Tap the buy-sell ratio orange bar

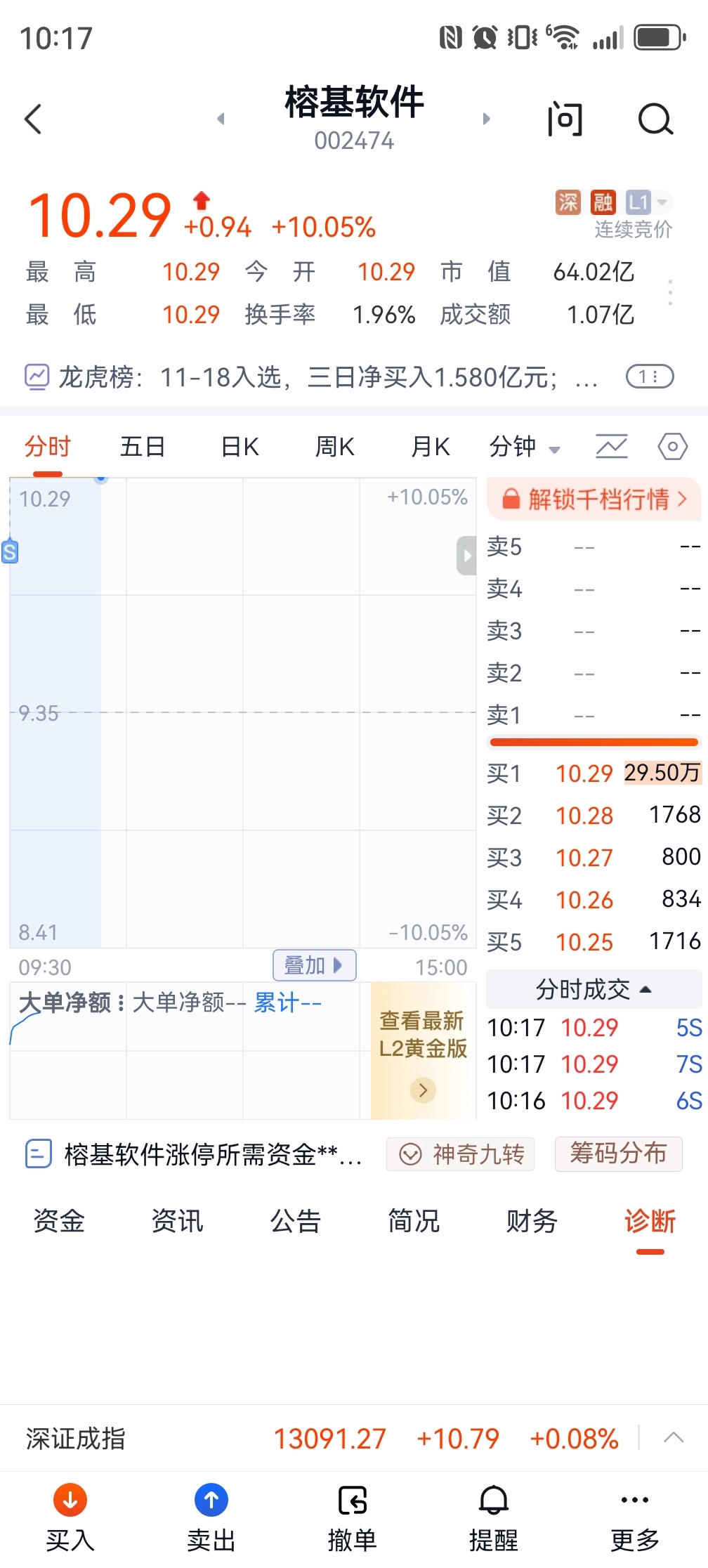[594, 742]
